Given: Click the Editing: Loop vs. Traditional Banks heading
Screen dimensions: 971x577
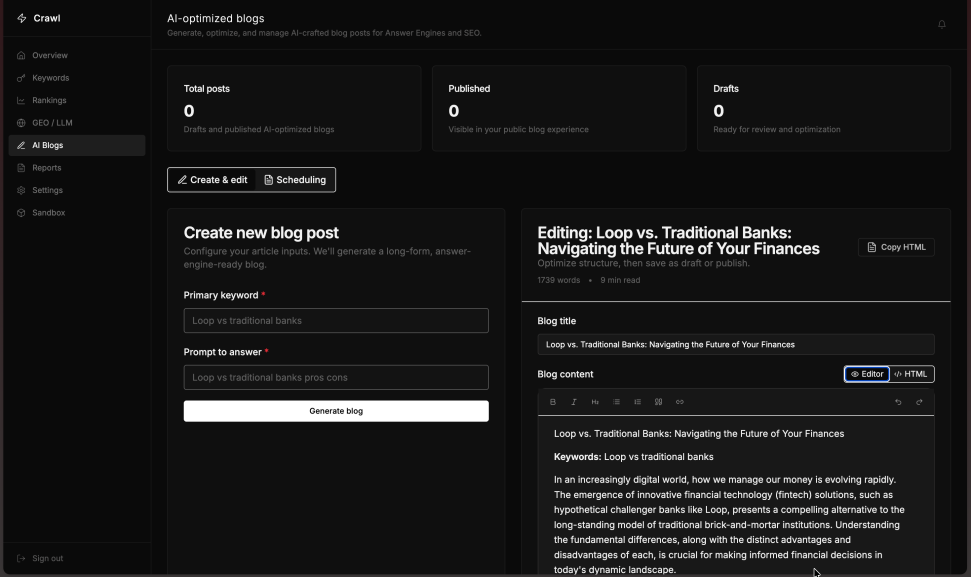Looking at the screenshot, I should 678,240.
